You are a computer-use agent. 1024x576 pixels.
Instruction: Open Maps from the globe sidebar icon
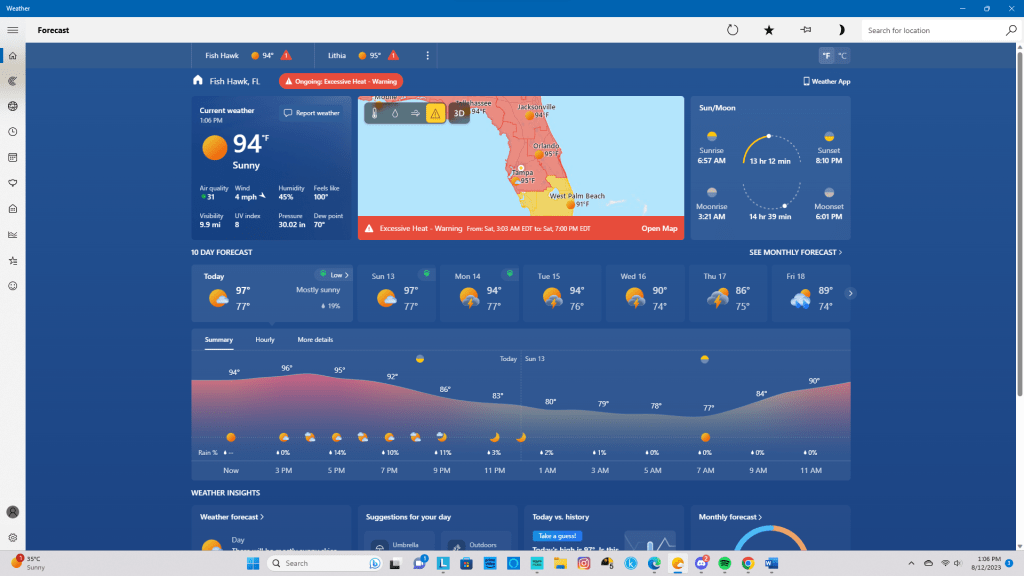click(12, 106)
